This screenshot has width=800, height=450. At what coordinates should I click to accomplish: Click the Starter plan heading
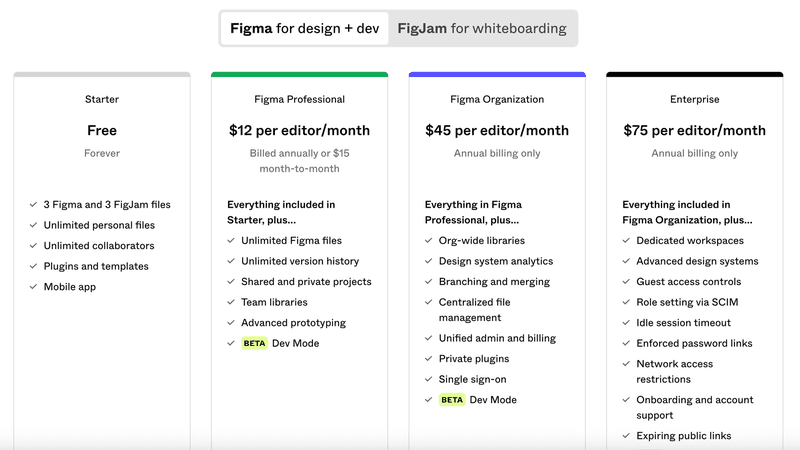[x=102, y=100]
